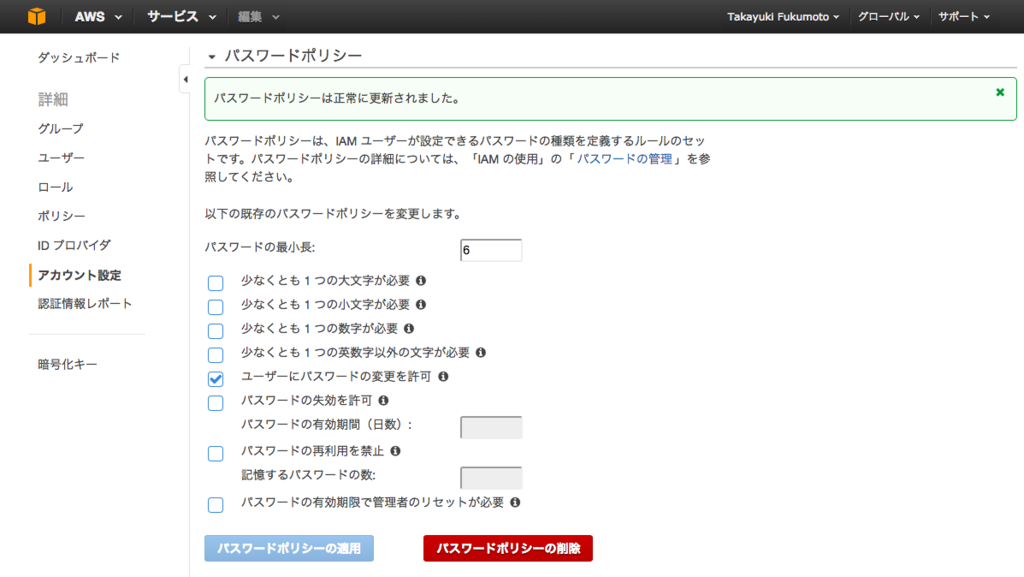
Task: Open the サービス services dropdown
Action: click(x=181, y=17)
